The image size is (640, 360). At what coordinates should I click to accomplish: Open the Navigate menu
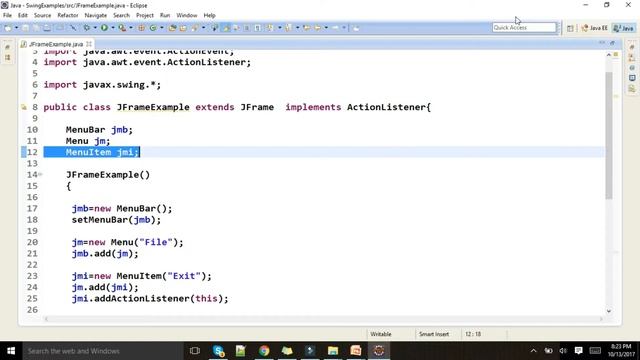pos(96,16)
